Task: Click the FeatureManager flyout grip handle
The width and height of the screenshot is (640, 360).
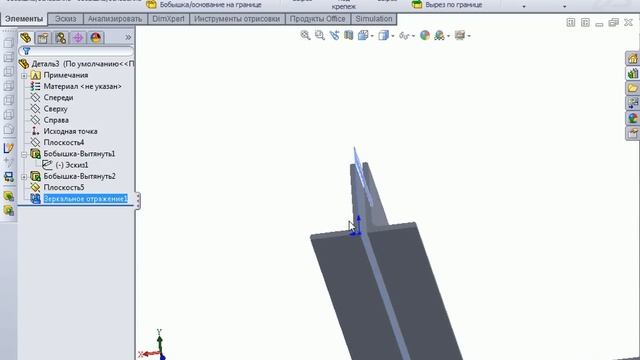Action: [x=138, y=201]
